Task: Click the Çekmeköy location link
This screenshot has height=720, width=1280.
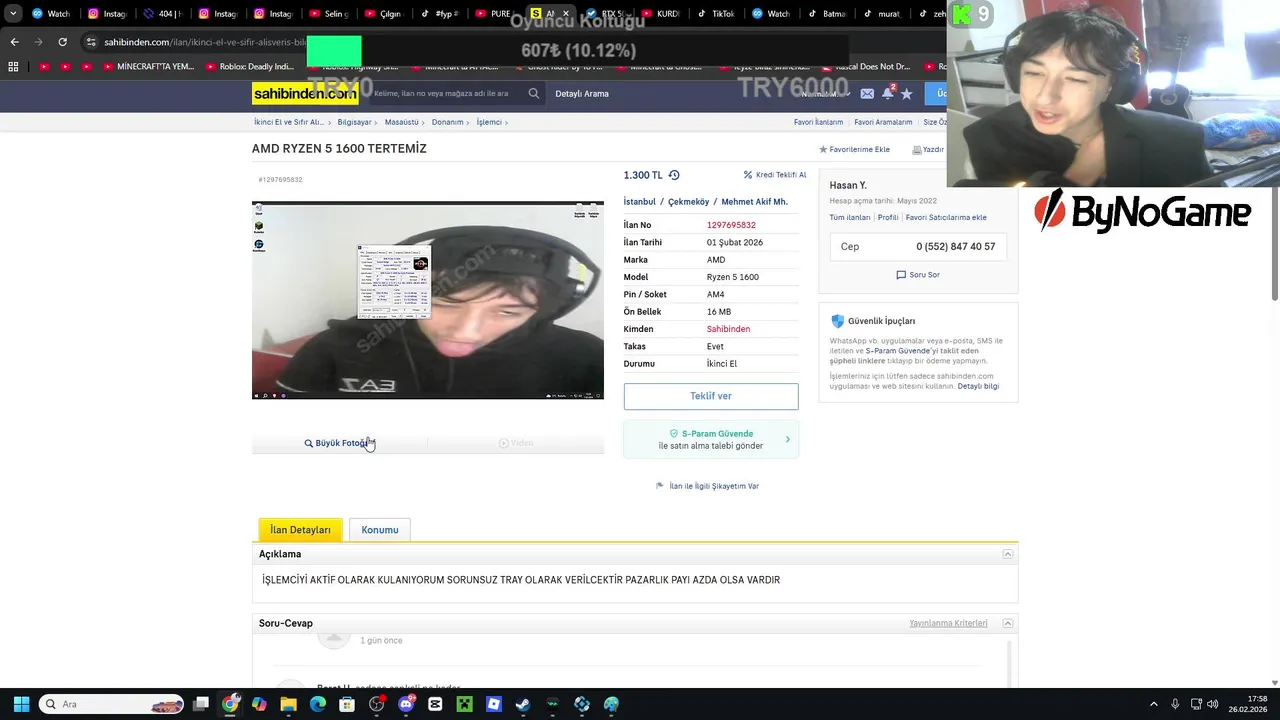Action: tap(688, 202)
